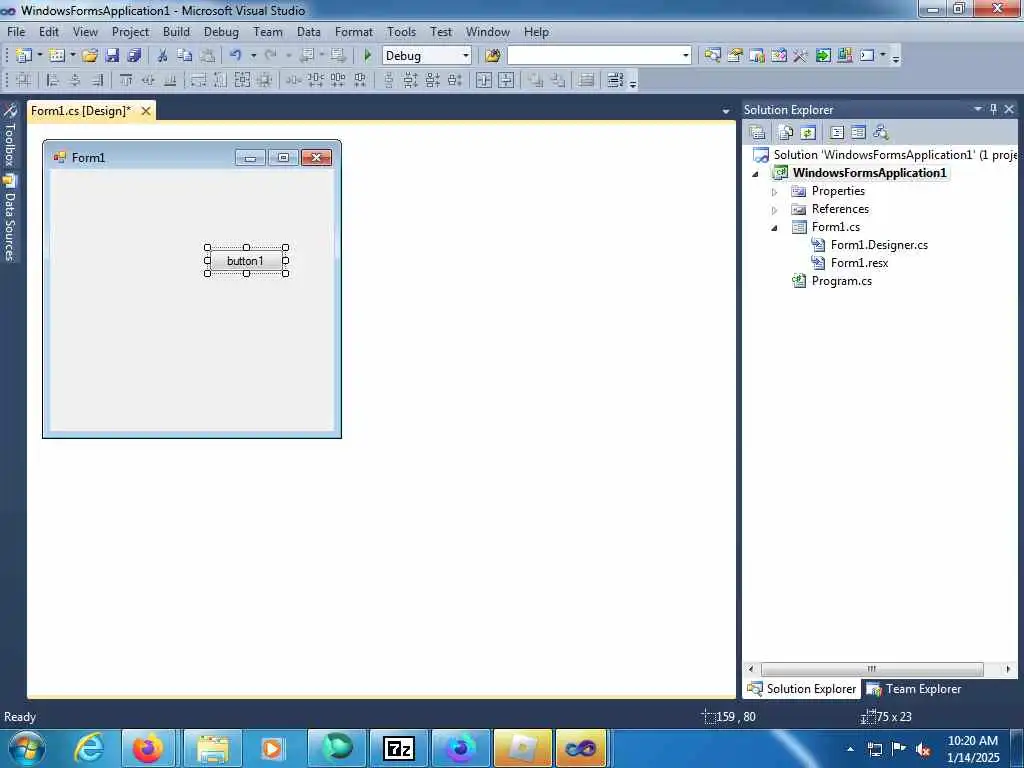Click View Class Diagram in Solution Explorer toolbar
This screenshot has width=1024, height=768.
point(881,133)
